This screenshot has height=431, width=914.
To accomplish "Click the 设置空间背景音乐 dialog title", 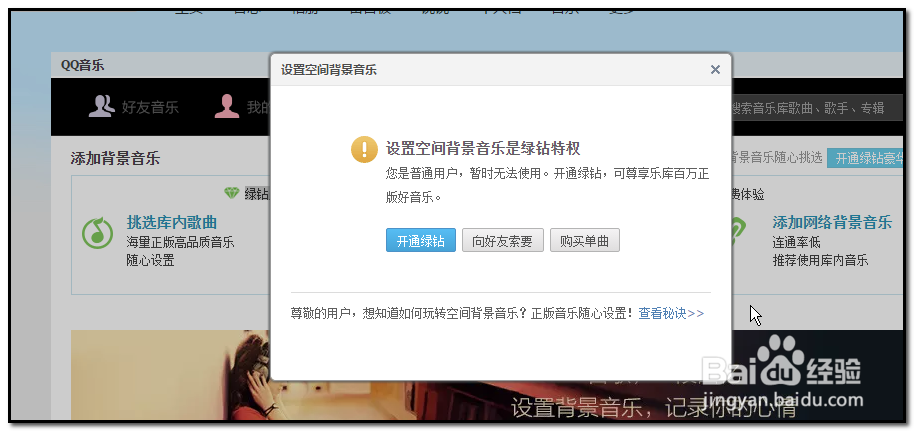I will point(329,70).
